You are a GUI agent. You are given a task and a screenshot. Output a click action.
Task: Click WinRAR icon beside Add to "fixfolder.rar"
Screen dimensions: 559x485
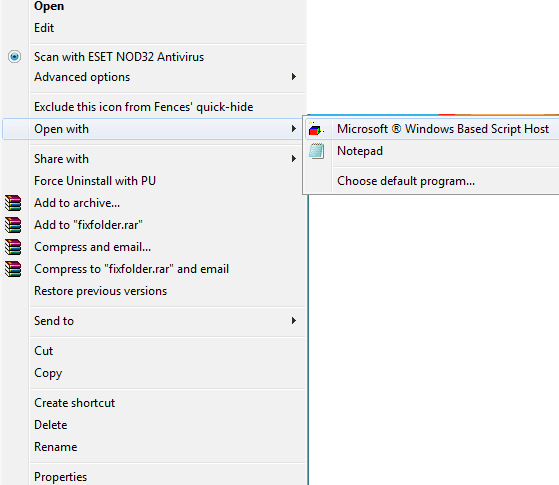13,225
